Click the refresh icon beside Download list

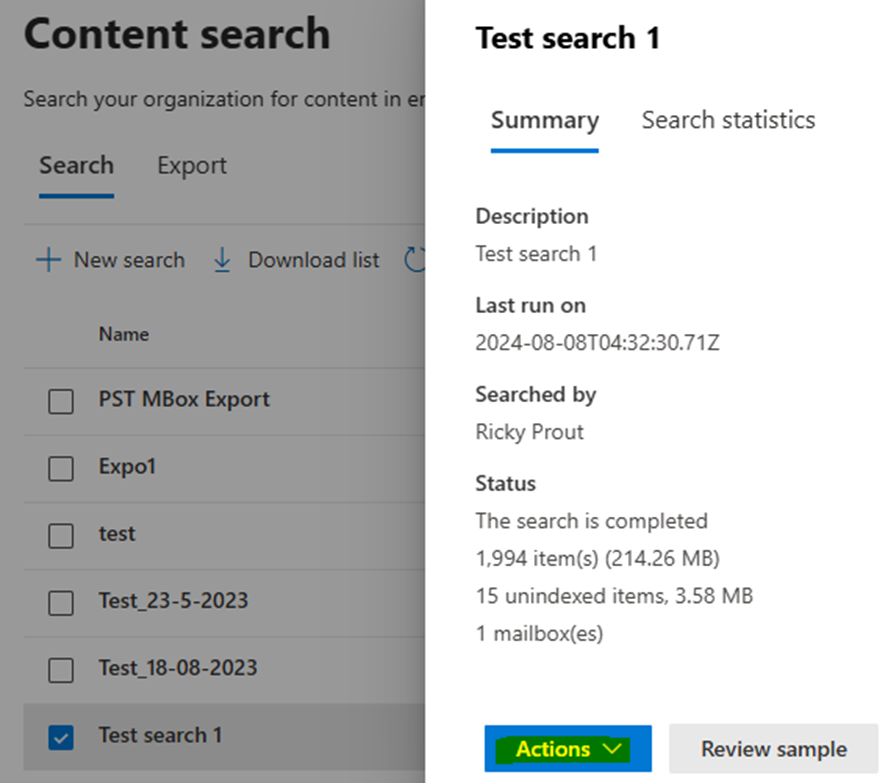[x=415, y=260]
